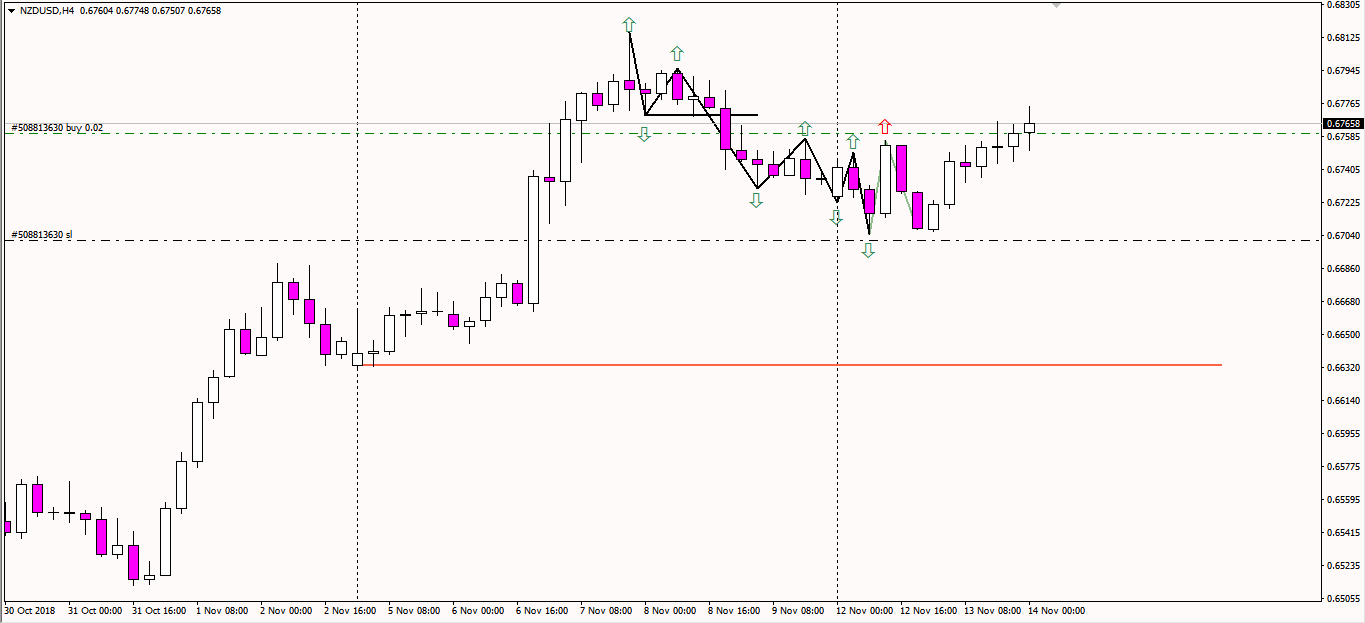
Task: Click the '#508813630 sl' stop loss label
Action: coord(42,235)
